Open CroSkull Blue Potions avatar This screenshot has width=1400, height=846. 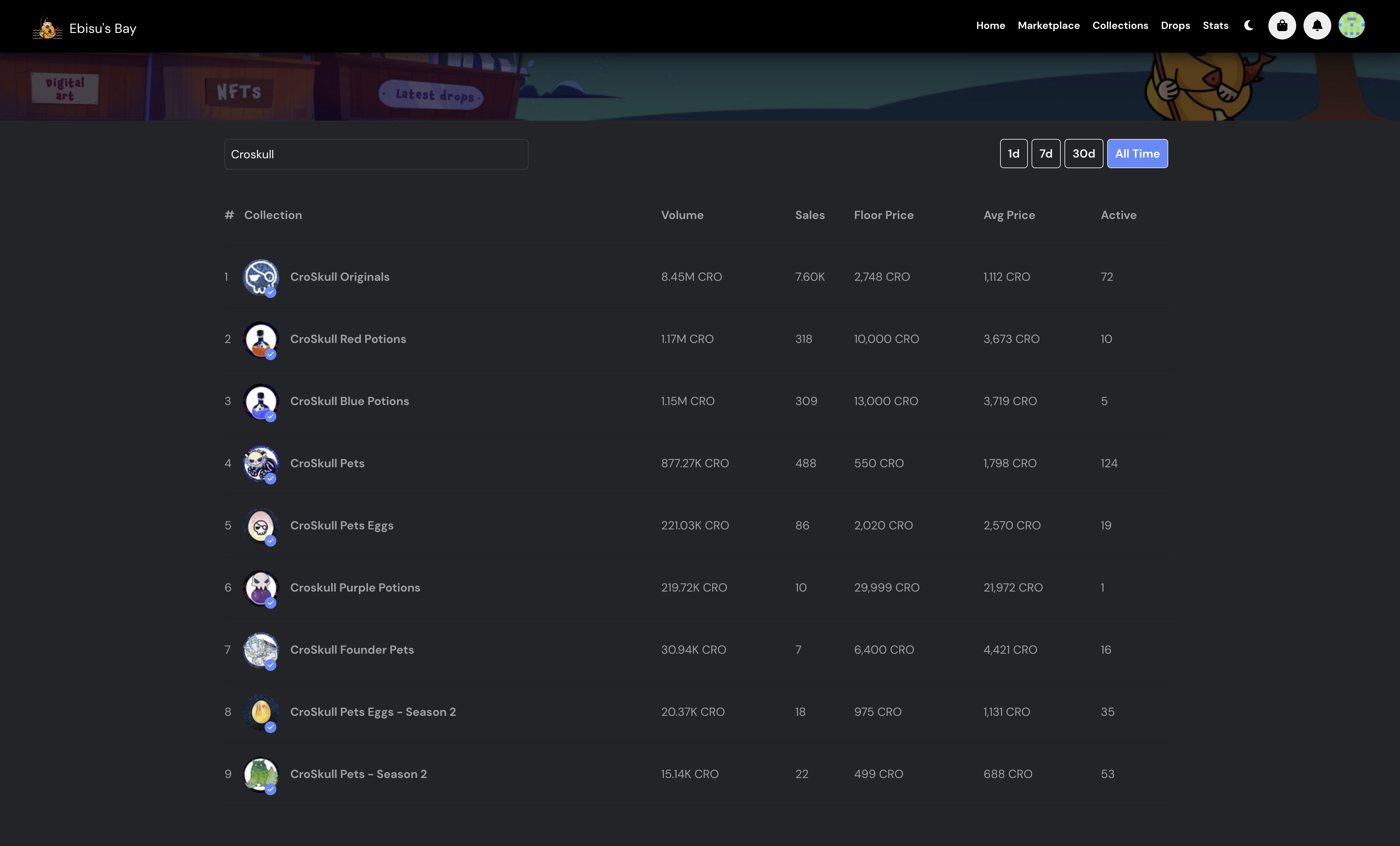261,402
